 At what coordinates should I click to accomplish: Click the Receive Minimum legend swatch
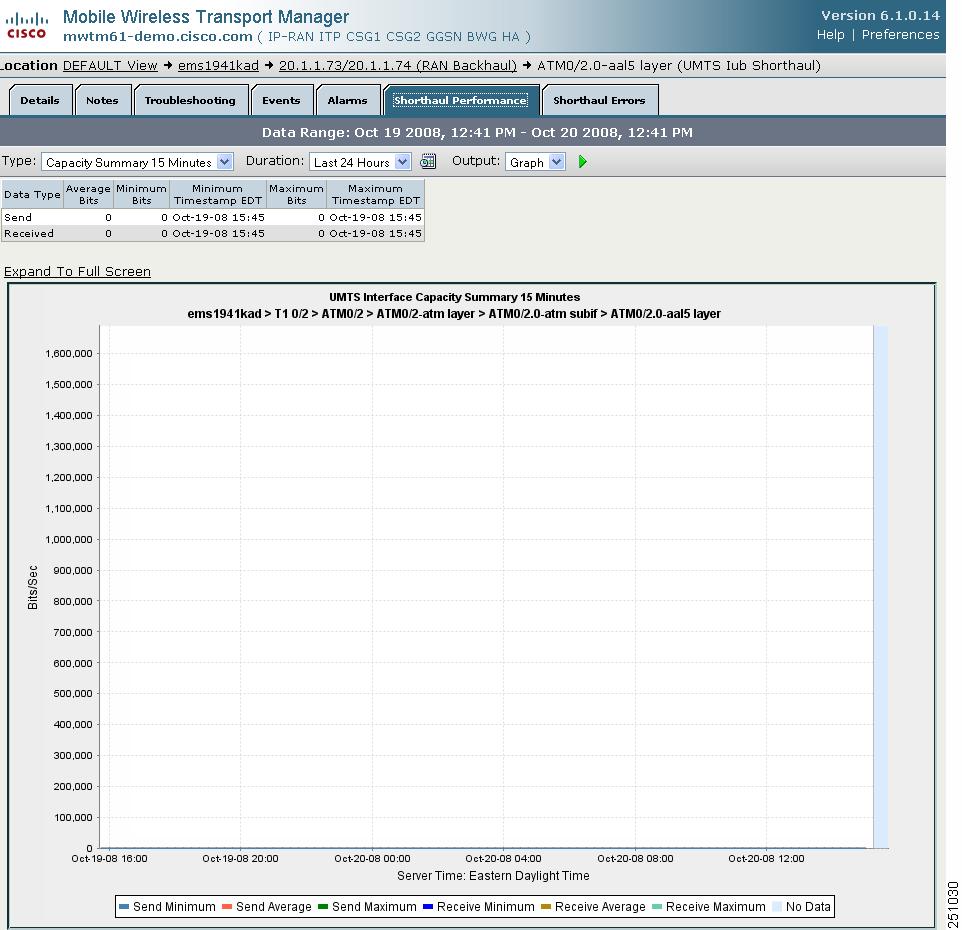428,907
